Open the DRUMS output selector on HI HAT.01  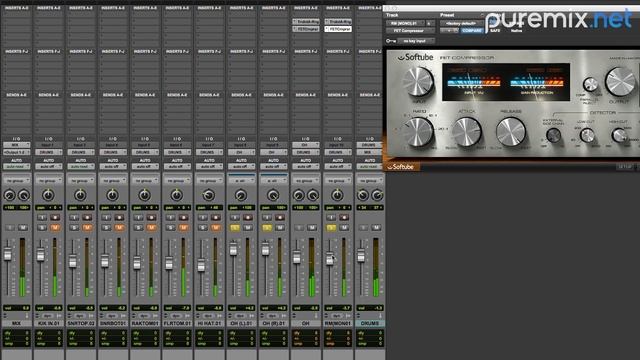[209, 152]
